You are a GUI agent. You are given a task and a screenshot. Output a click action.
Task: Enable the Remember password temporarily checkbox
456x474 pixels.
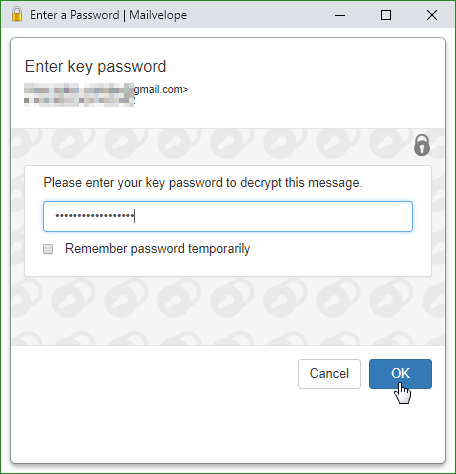tap(48, 249)
